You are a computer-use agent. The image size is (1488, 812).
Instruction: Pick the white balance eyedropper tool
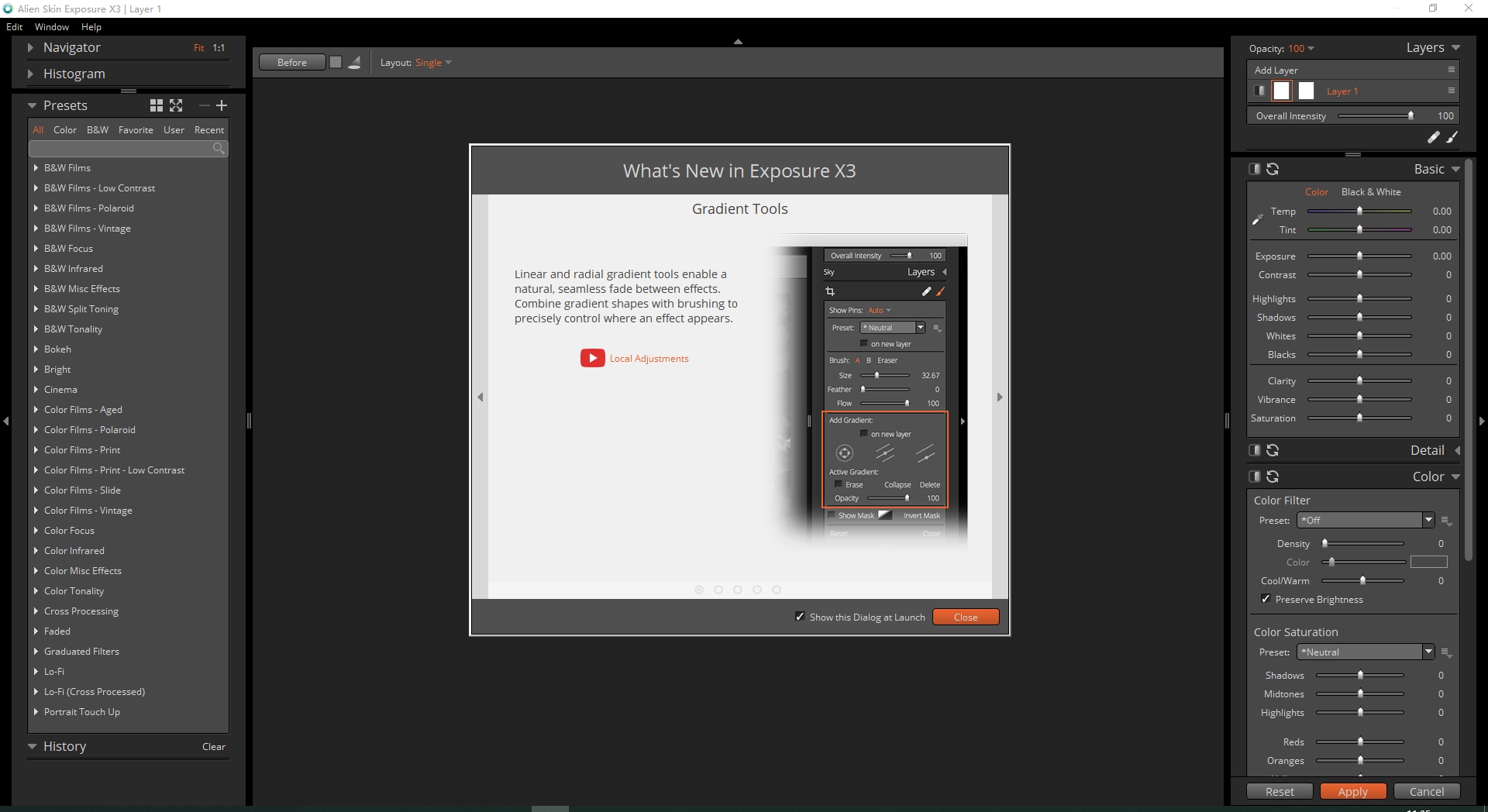click(1257, 220)
